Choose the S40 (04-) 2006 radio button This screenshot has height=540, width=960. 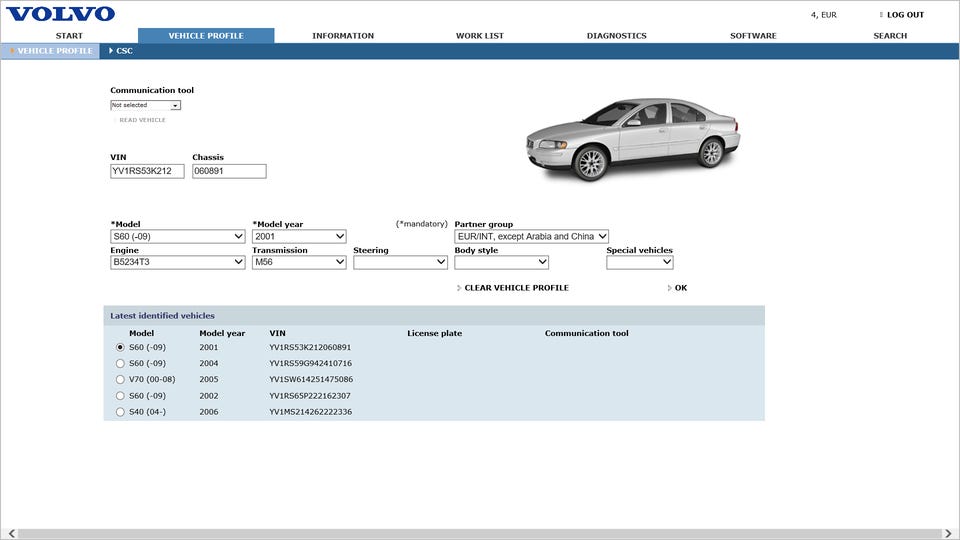coord(121,411)
